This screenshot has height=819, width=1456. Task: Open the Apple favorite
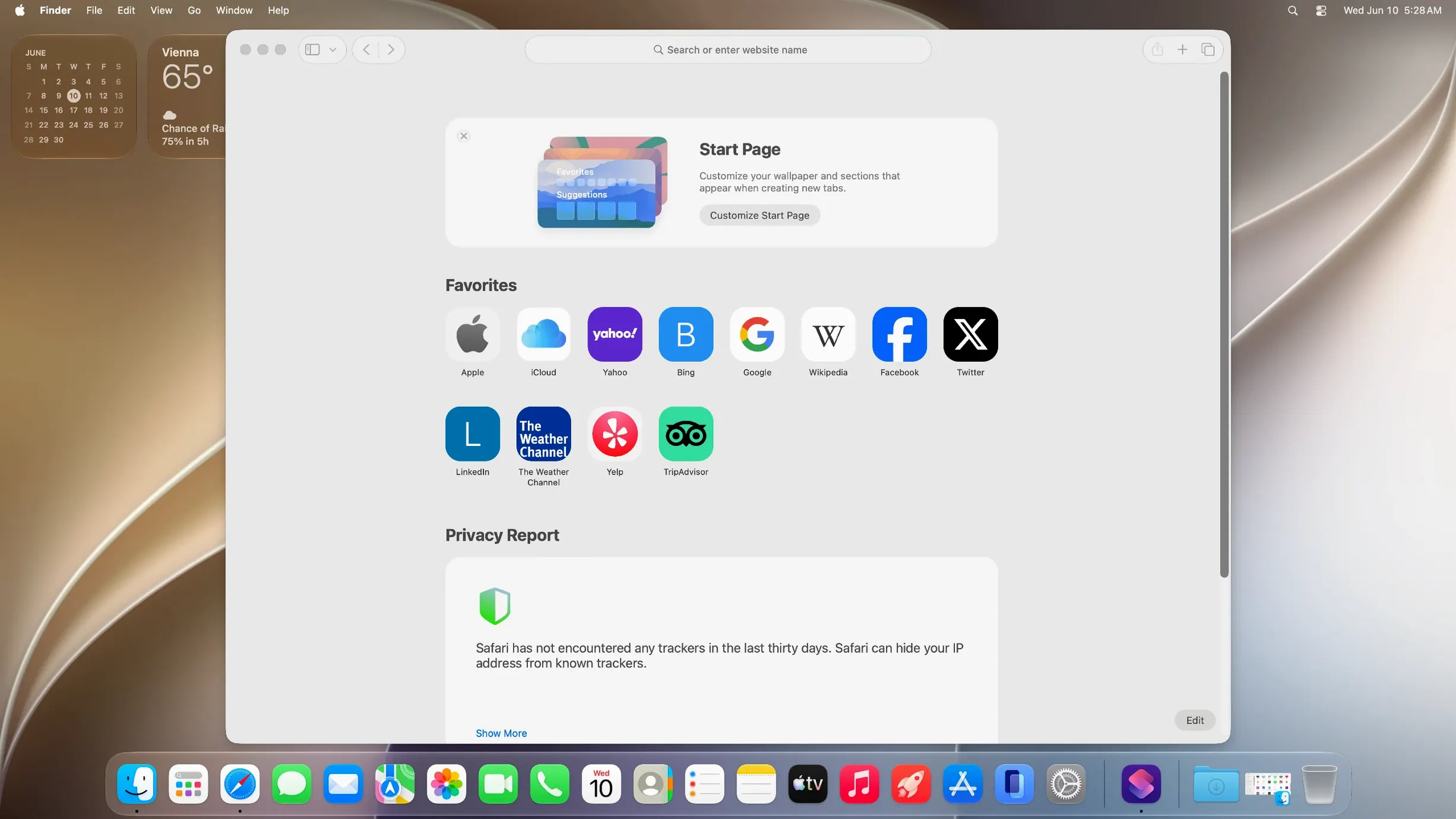coord(472,334)
